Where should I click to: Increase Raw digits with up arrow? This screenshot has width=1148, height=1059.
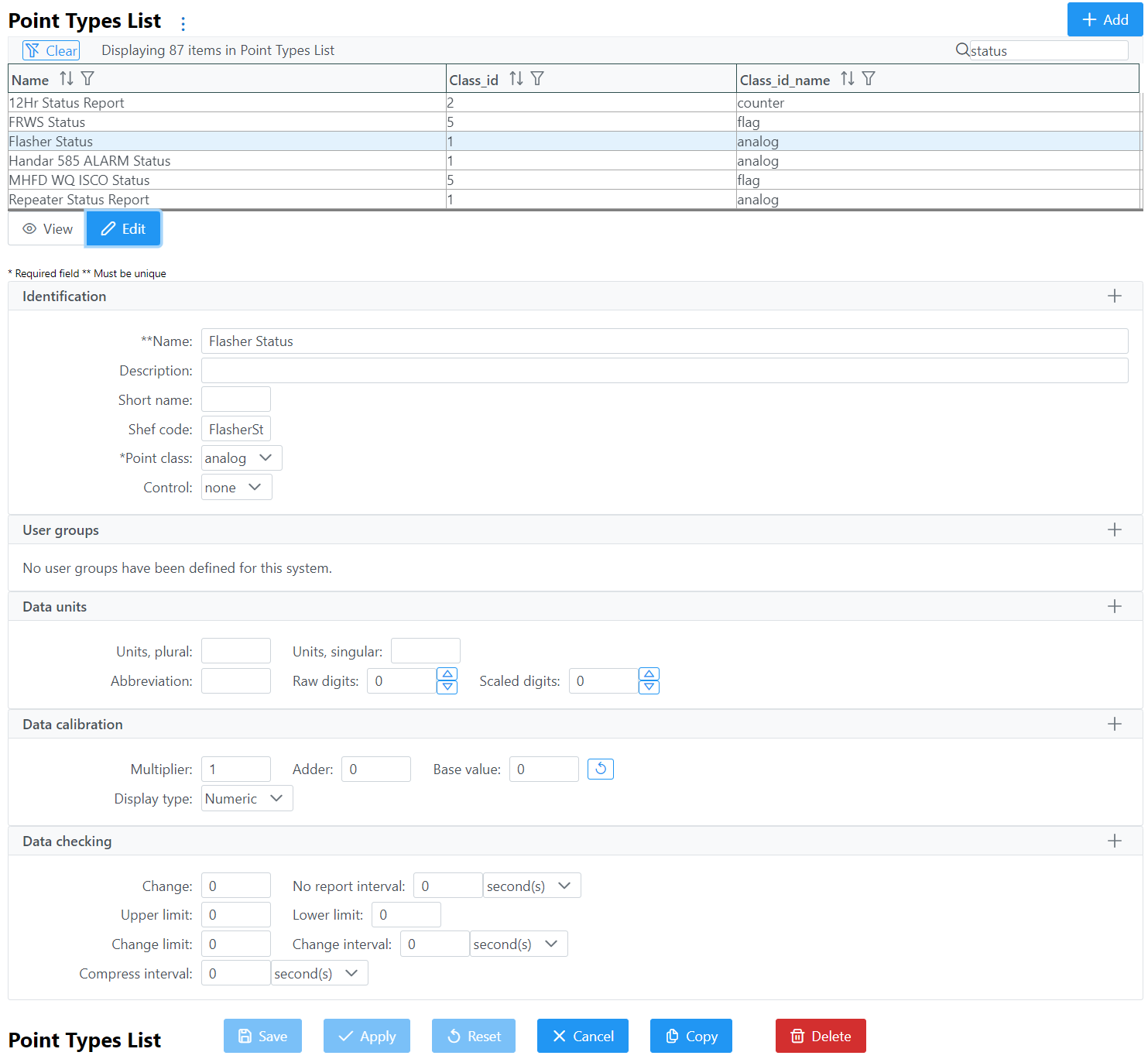pyautogui.click(x=447, y=674)
